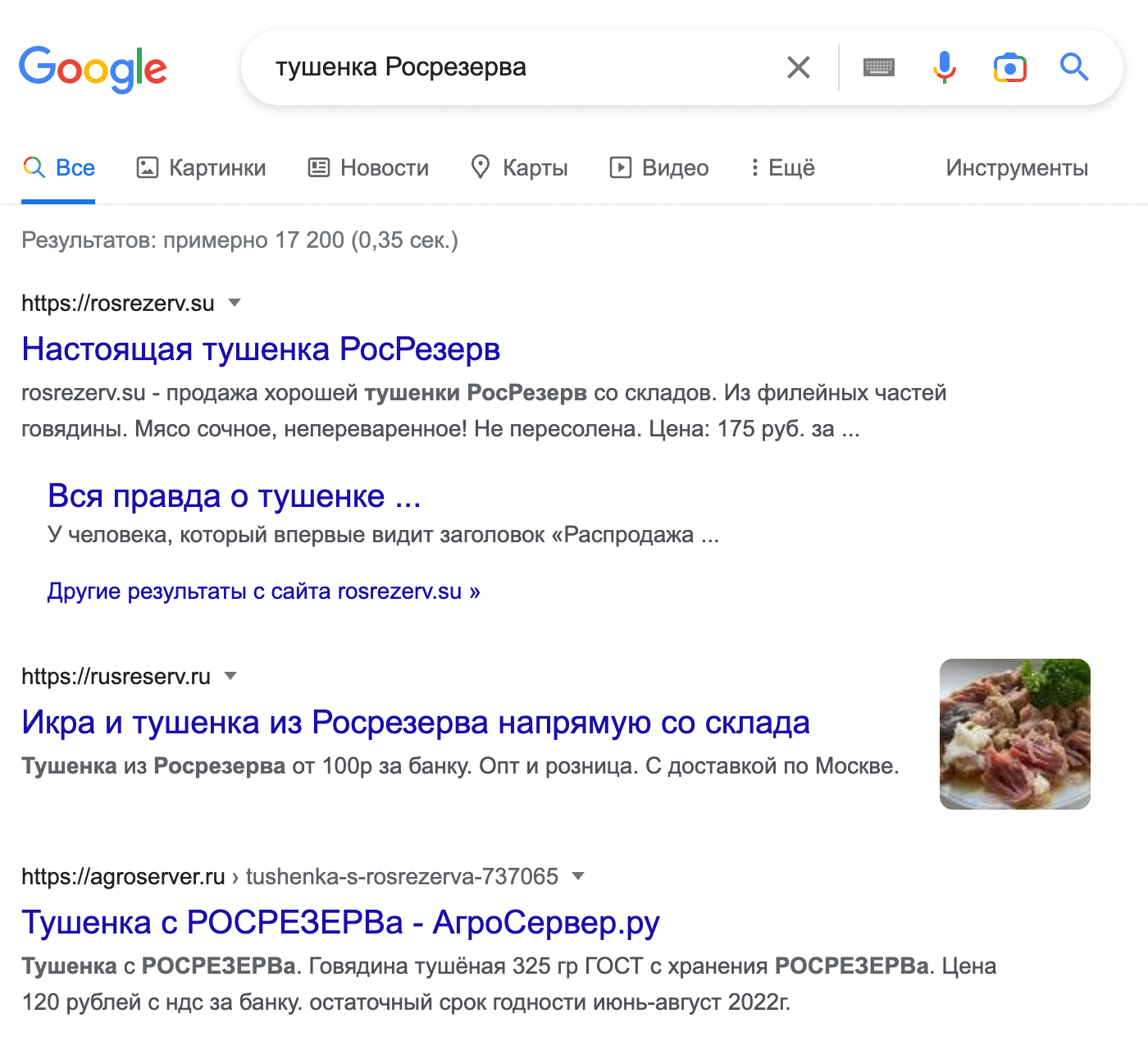This screenshot has width=1148, height=1050.
Task: Open result Настоящая тушенка РосРезерв
Action: click(261, 349)
